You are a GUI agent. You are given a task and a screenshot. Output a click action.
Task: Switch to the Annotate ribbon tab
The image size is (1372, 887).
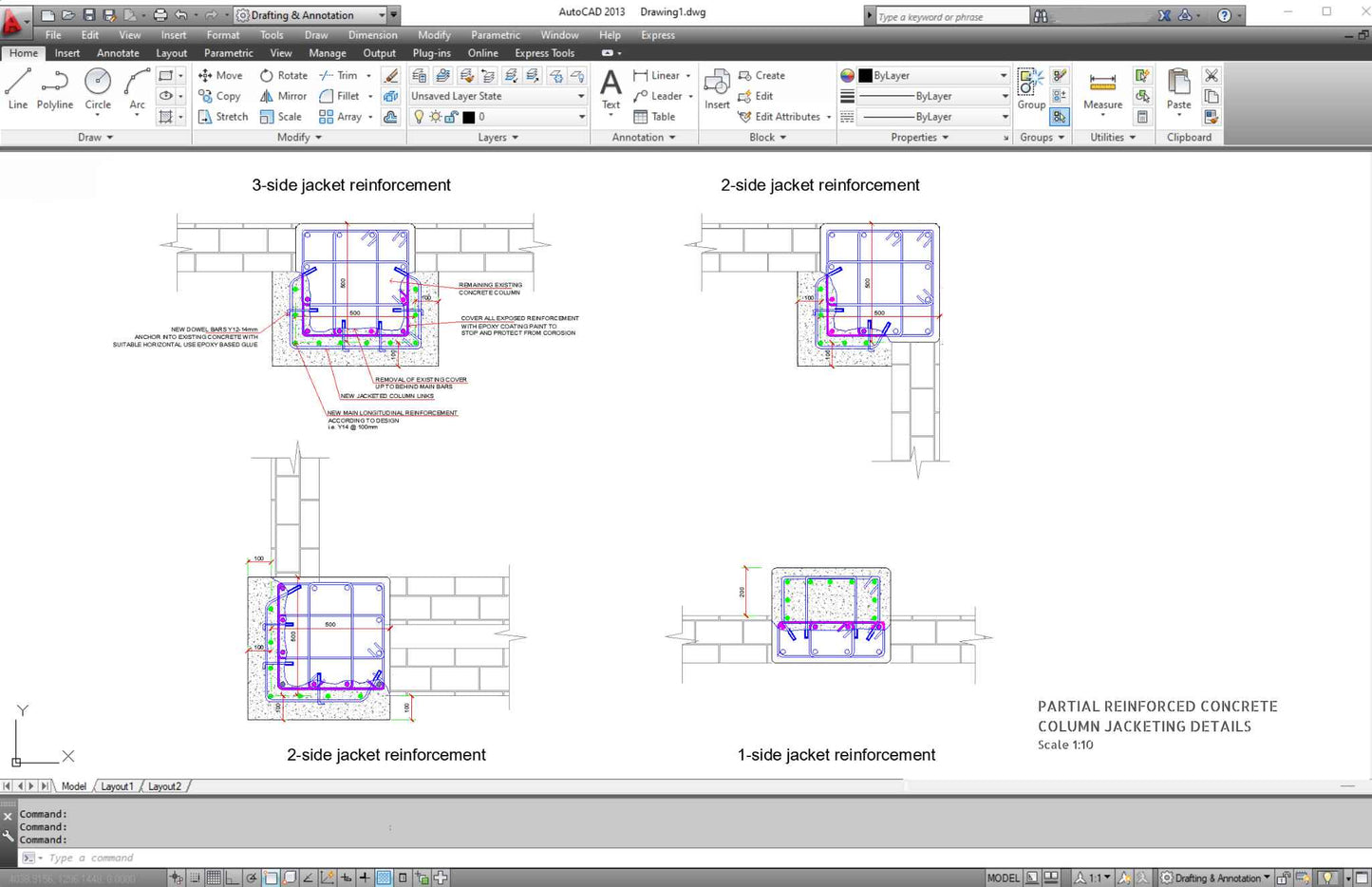(118, 53)
